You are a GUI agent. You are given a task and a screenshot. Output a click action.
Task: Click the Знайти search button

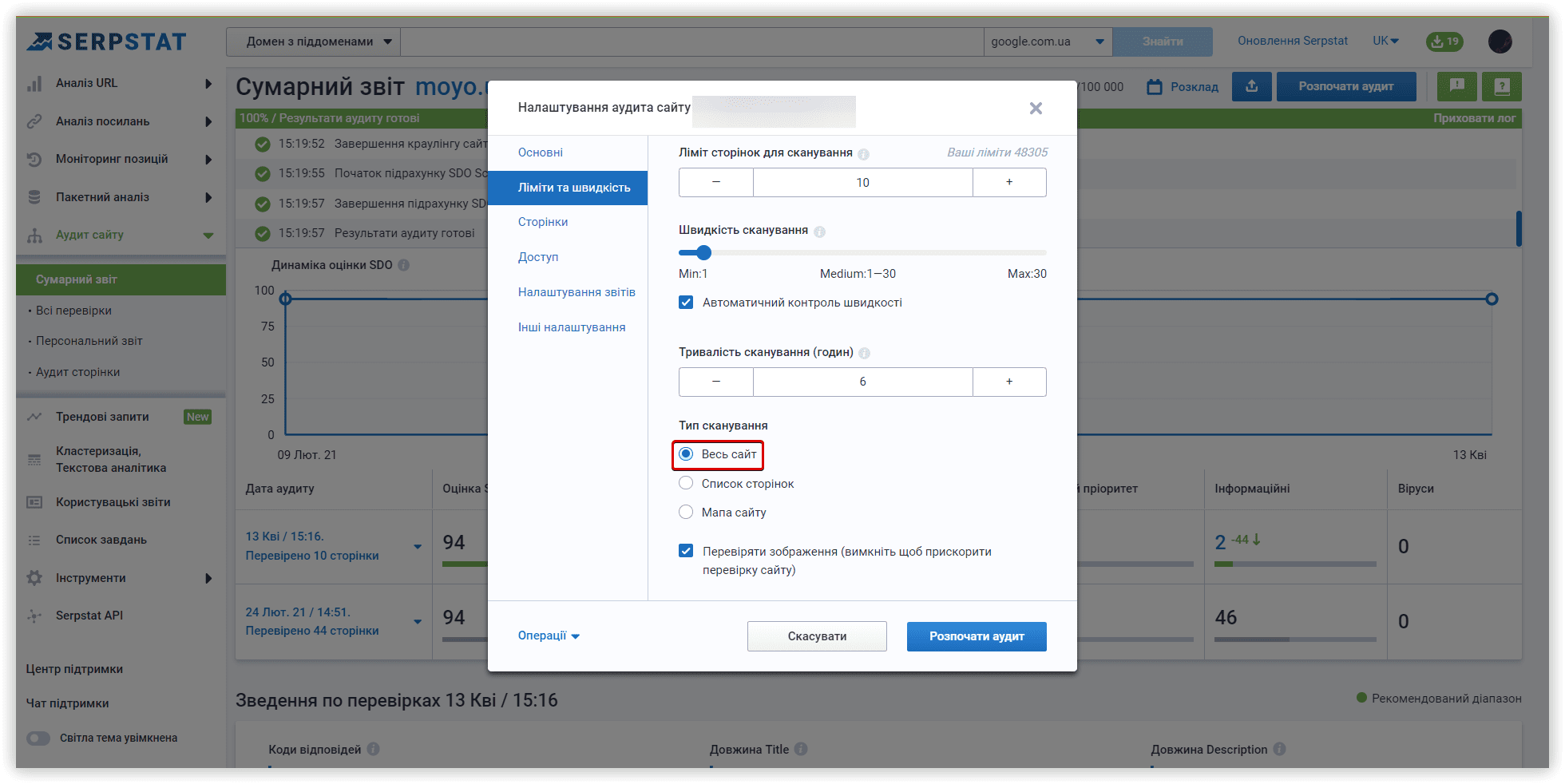pyautogui.click(x=1163, y=42)
